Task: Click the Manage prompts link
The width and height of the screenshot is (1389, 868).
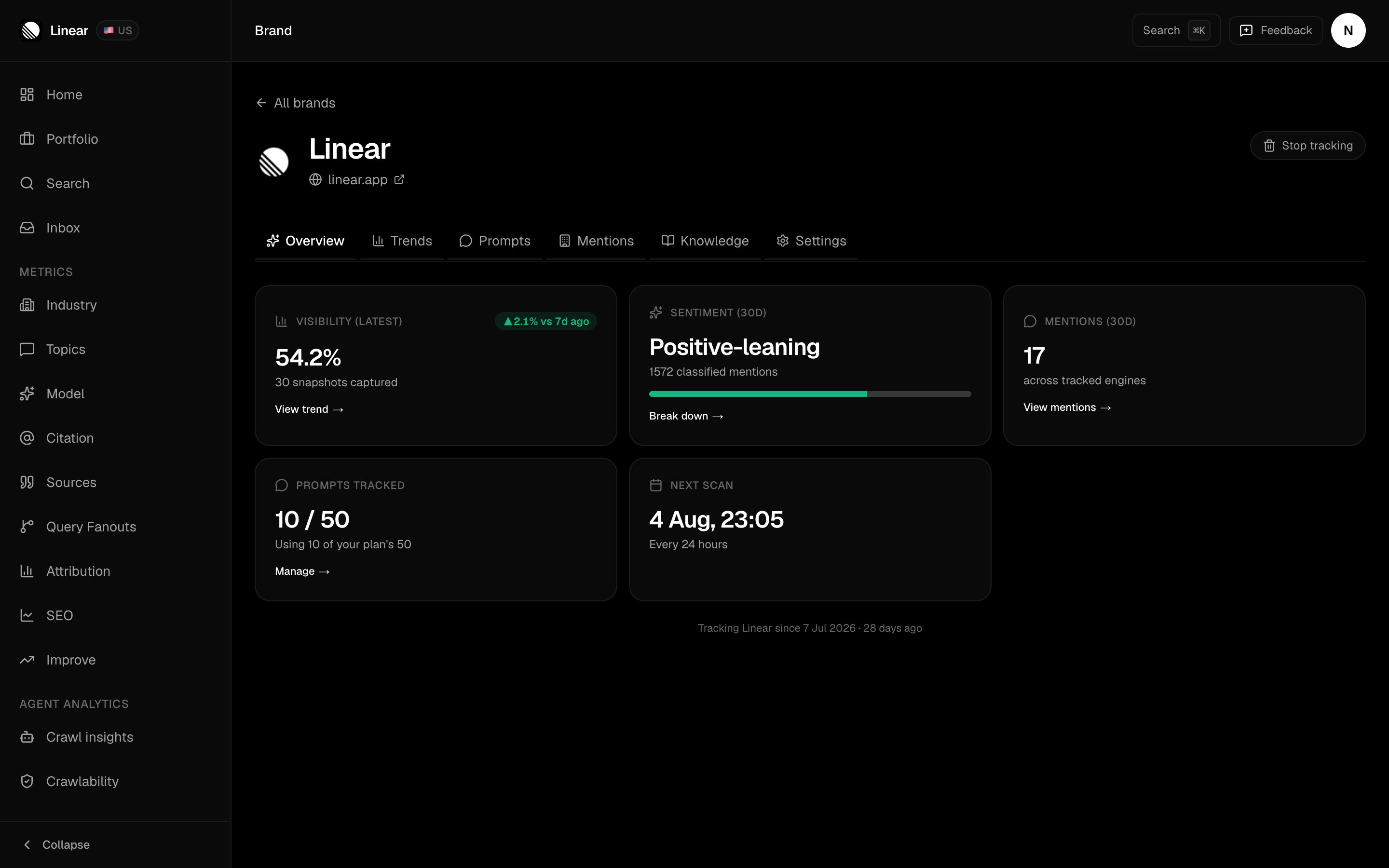Action: (302, 571)
